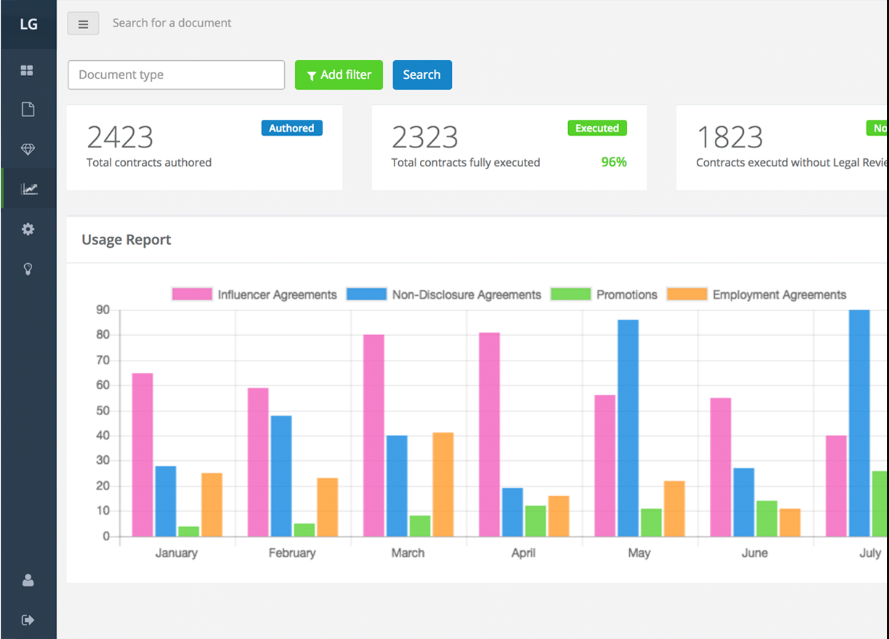This screenshot has height=639, width=889.
Task: Open the hamburger menu next to search
Action: pos(82,22)
